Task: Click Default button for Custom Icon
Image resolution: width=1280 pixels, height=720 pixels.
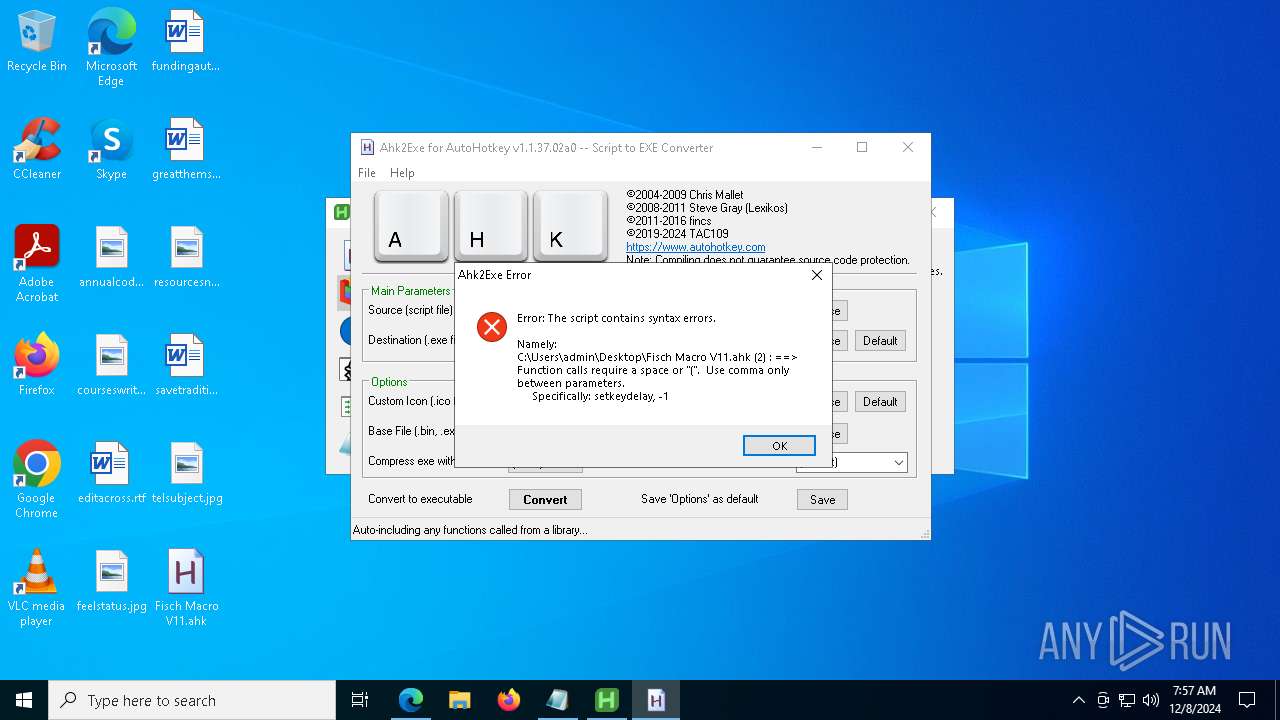Action: [880, 402]
